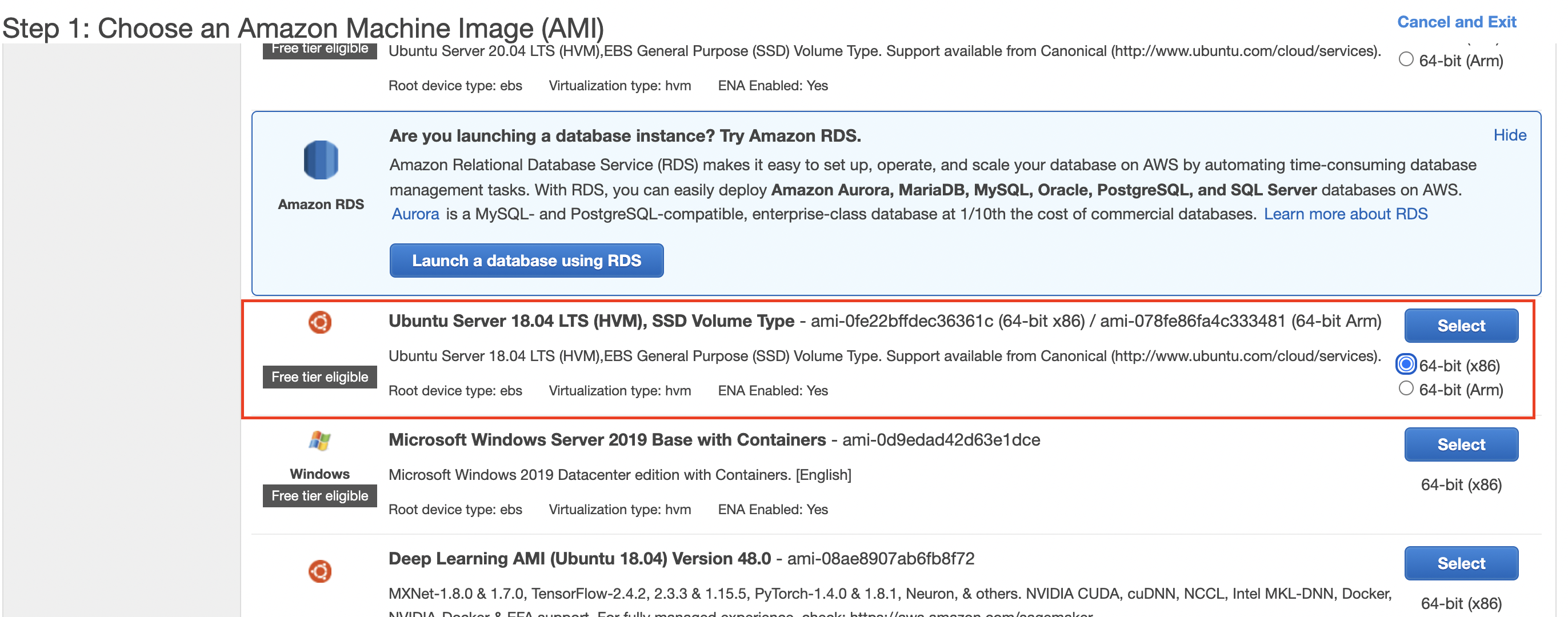Screen dimensions: 1568x617
Task: Click 'Step 1: Choose an Amazon Machine Image' heading
Action: click(303, 28)
